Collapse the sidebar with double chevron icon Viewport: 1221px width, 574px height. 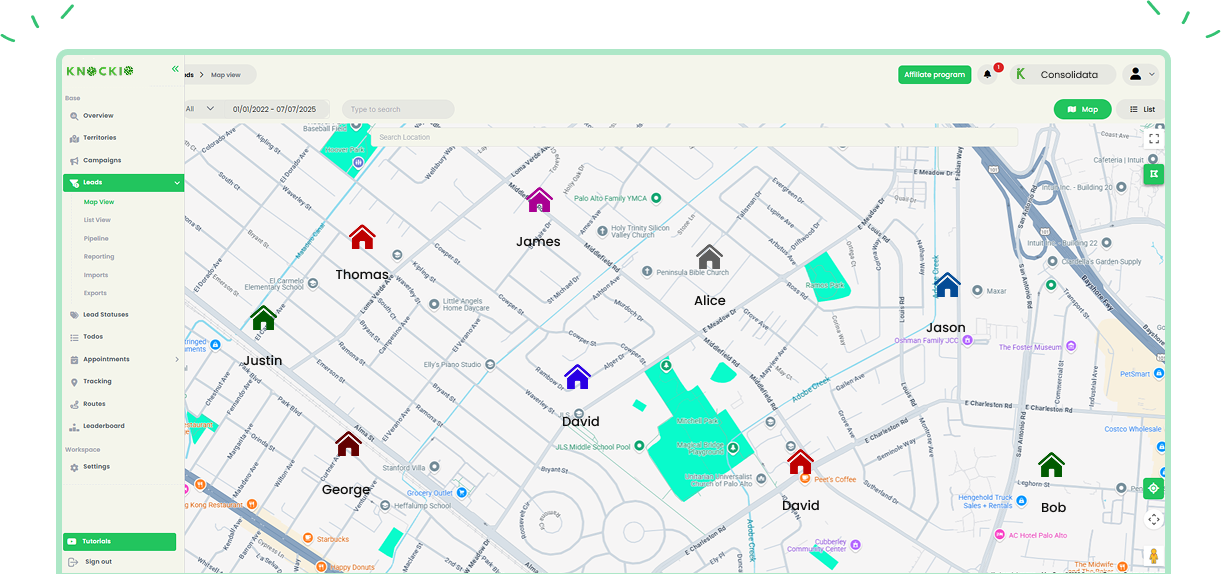(175, 69)
